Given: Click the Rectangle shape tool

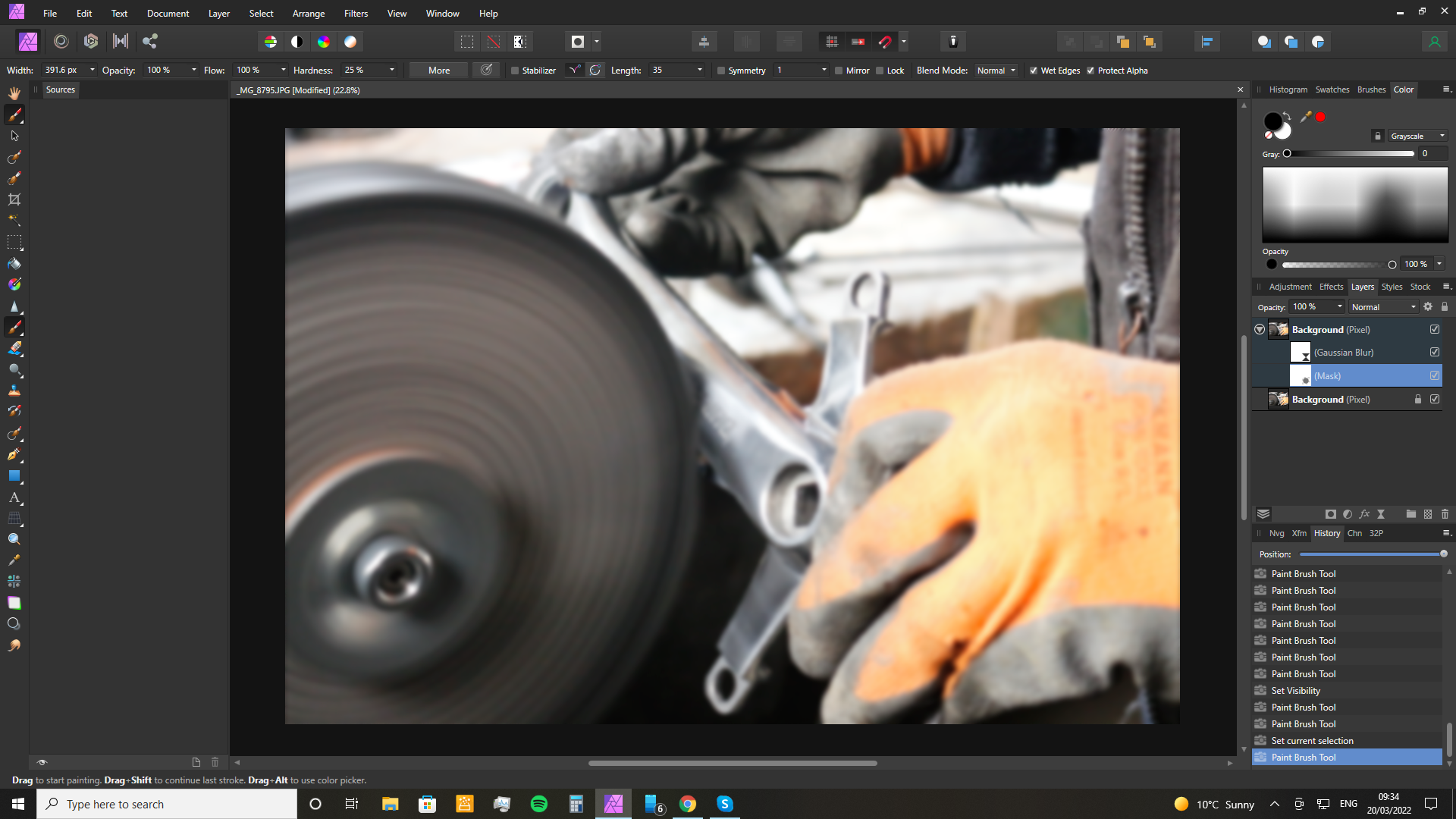Looking at the screenshot, I should [x=14, y=476].
